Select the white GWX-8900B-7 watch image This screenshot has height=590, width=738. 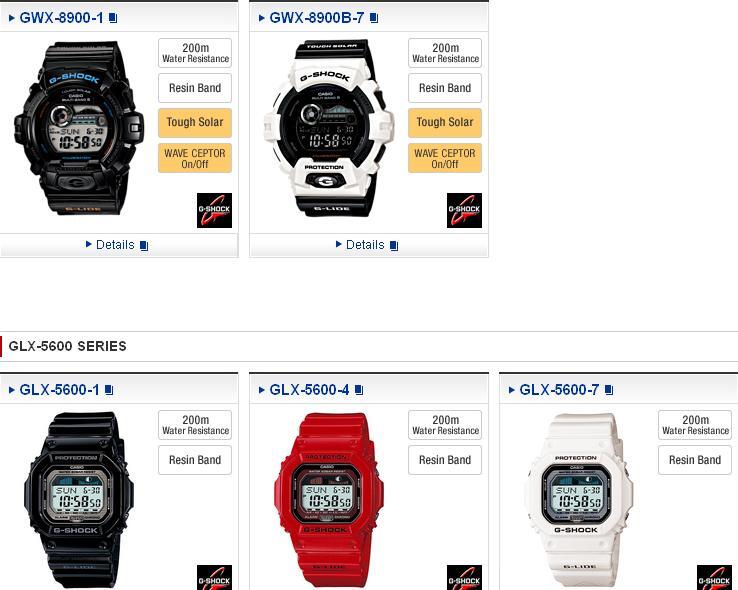point(329,128)
